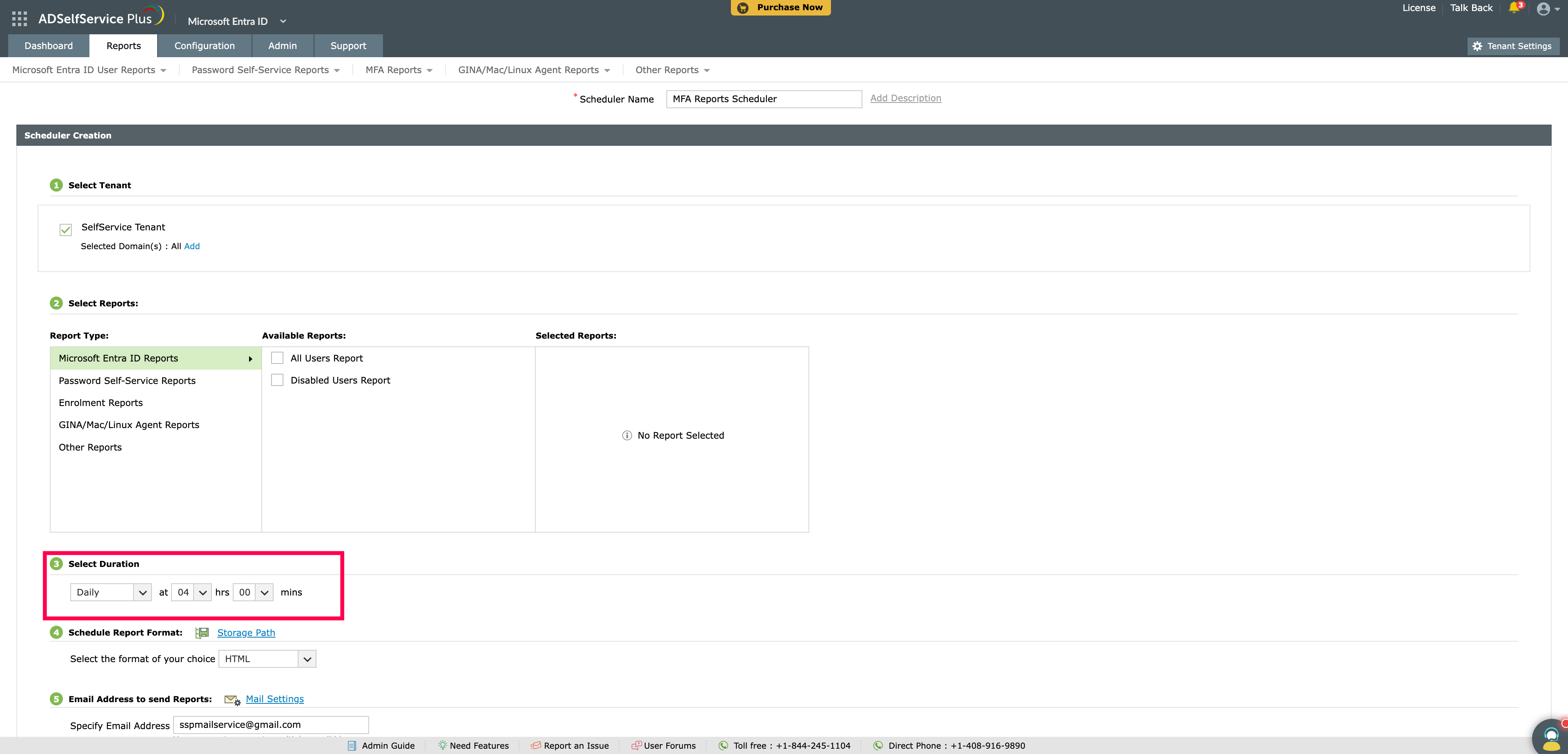
Task: Toggle the SelfService Tenant checkbox
Action: tap(66, 230)
